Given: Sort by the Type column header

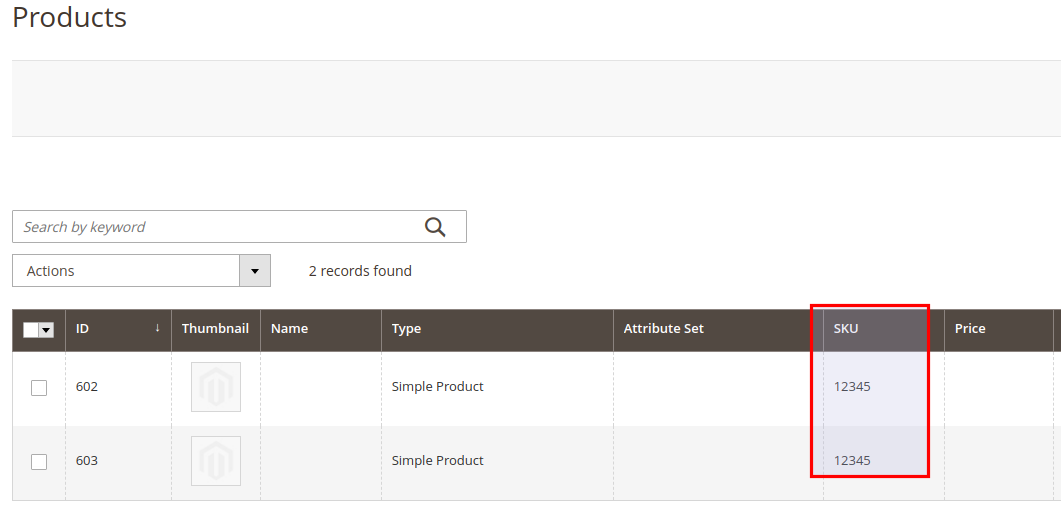Looking at the screenshot, I should [406, 328].
